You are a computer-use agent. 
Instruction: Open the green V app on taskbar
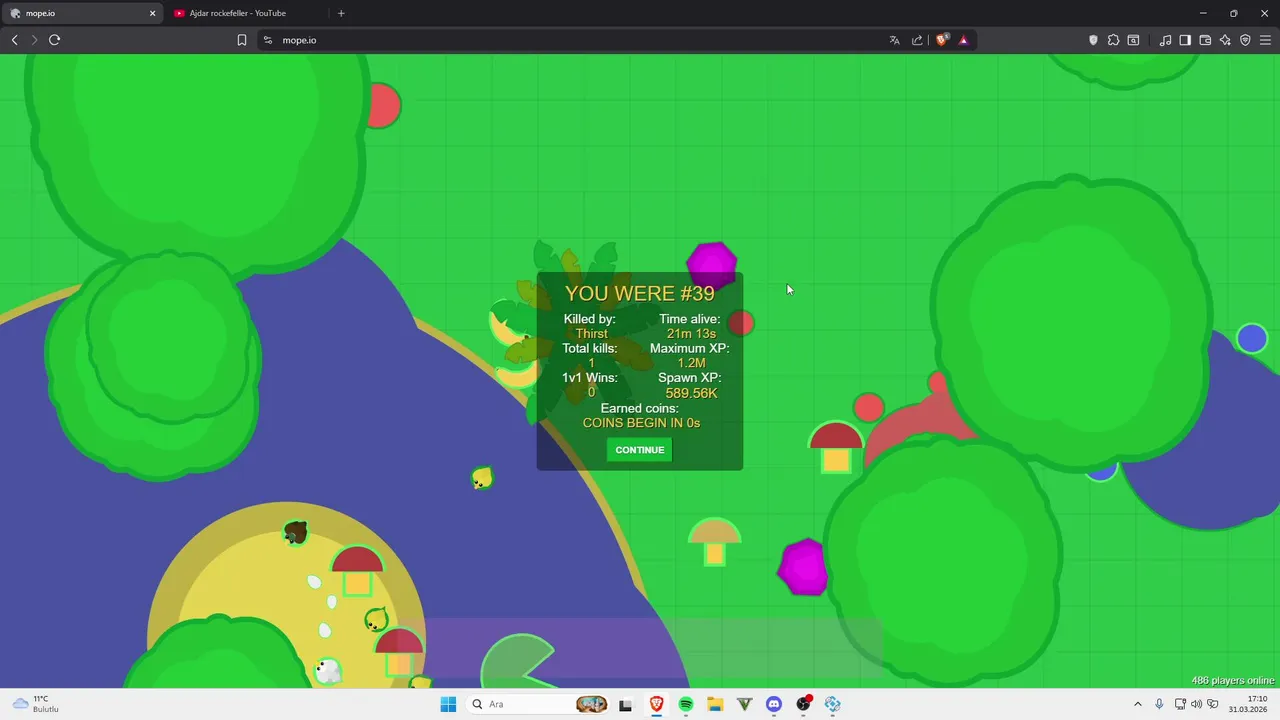click(x=744, y=704)
